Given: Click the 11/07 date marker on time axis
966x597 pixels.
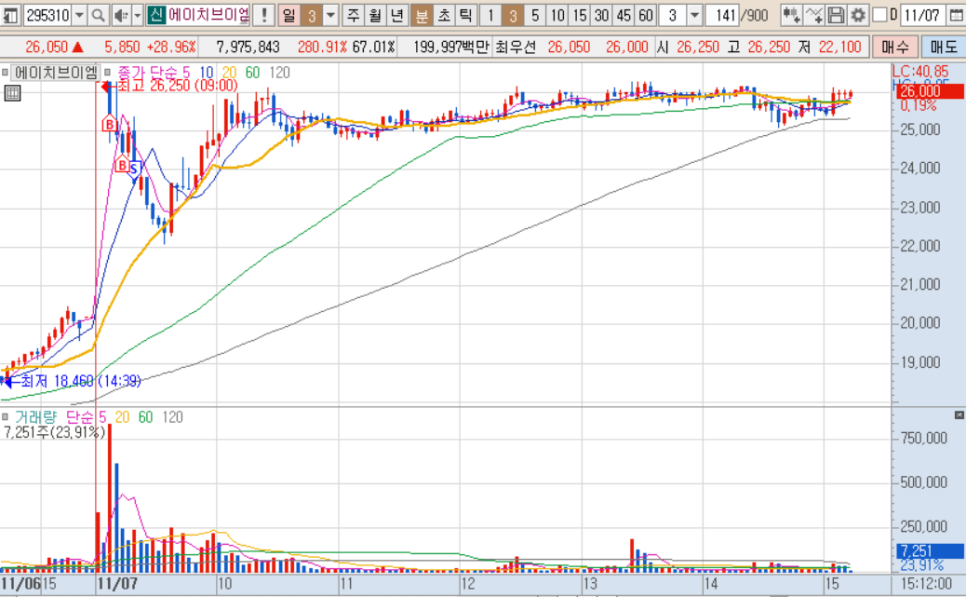Looking at the screenshot, I should (x=118, y=583).
